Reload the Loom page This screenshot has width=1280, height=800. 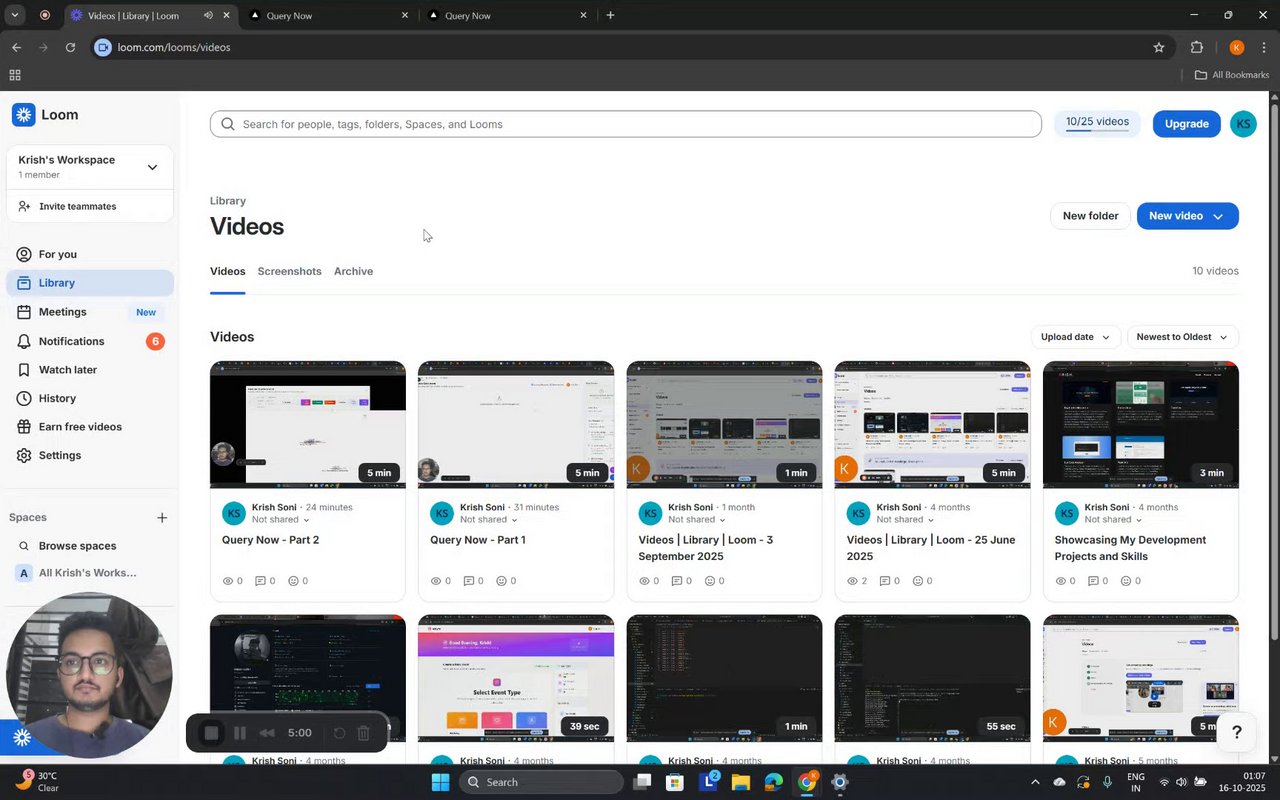pyautogui.click(x=70, y=47)
